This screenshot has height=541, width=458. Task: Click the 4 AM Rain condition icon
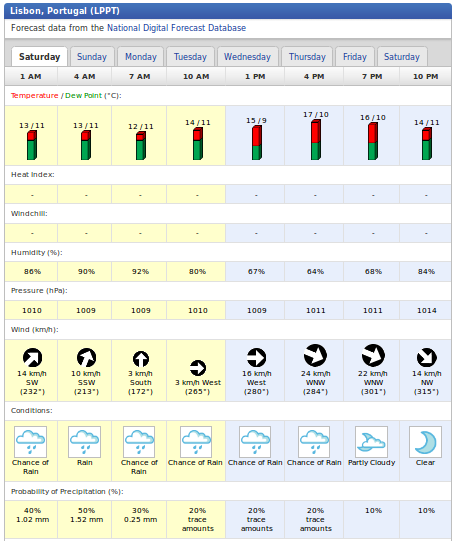click(85, 442)
